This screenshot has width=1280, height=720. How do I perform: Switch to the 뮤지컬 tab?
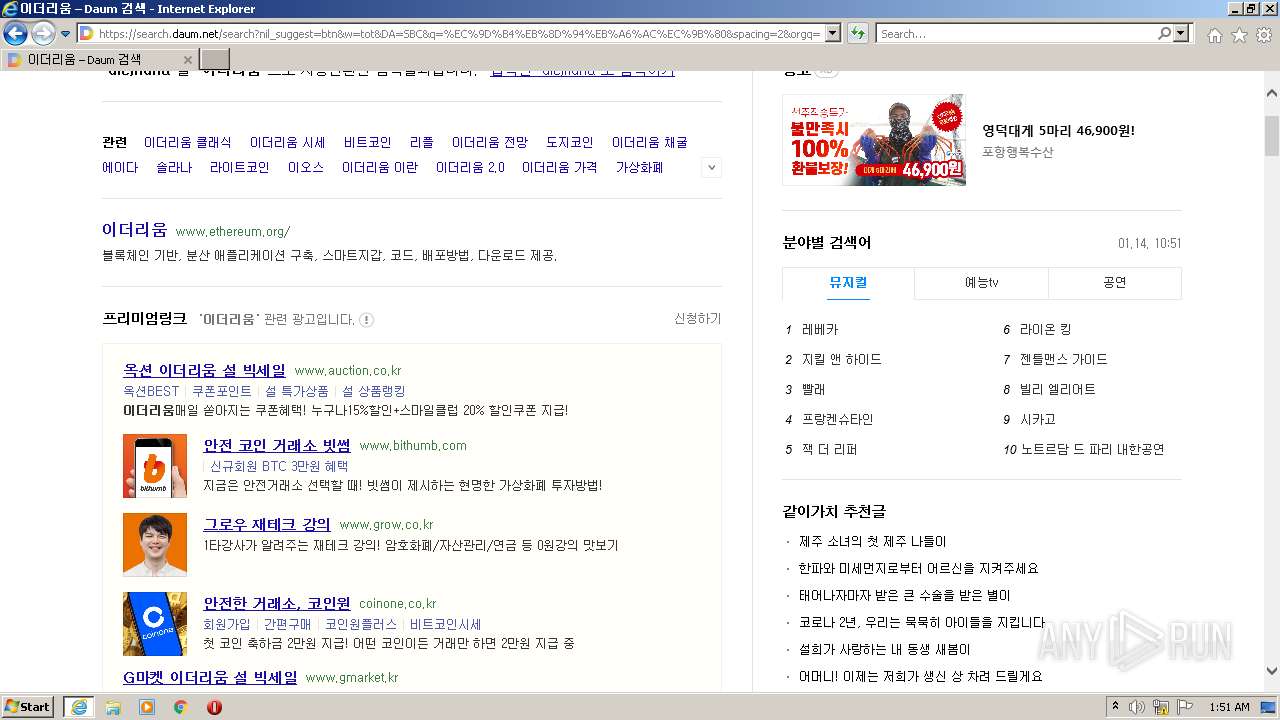(x=848, y=283)
